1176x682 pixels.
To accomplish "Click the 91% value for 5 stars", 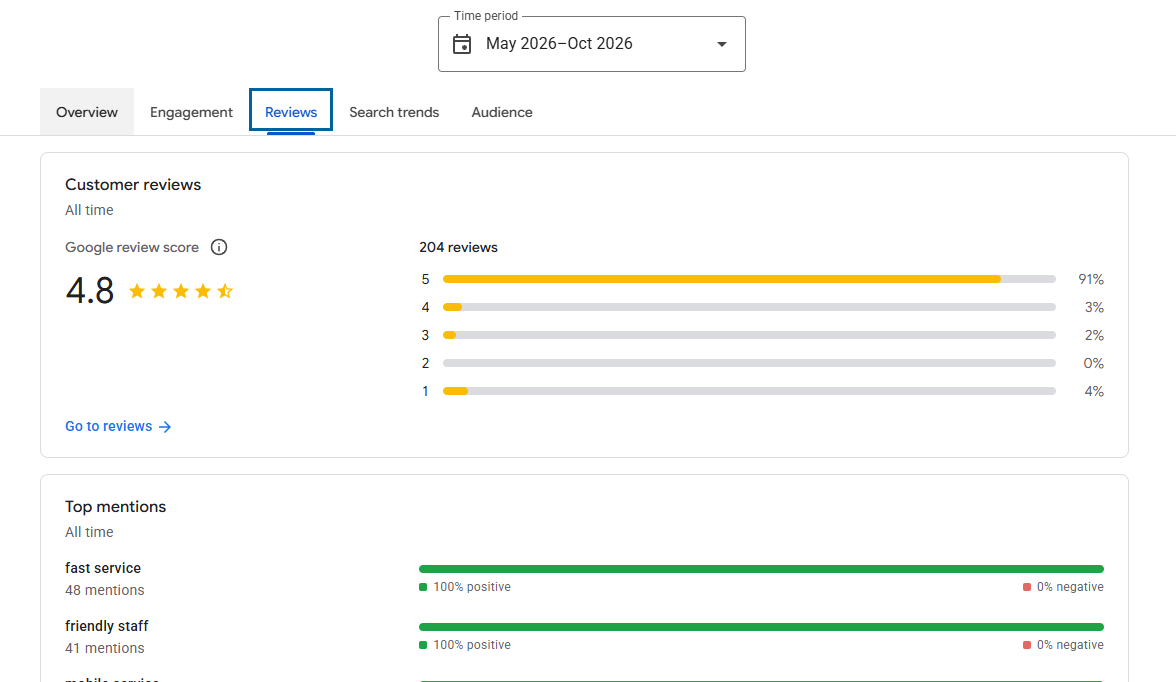I will click(x=1090, y=279).
